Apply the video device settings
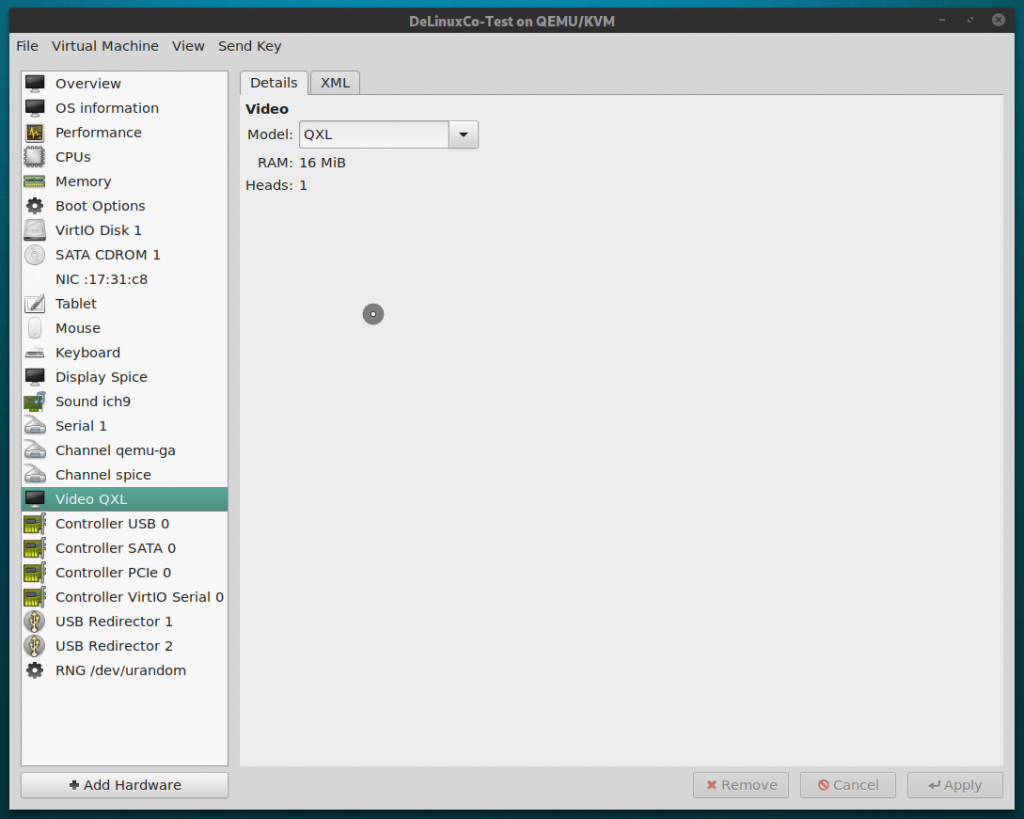Image resolution: width=1024 pixels, height=819 pixels. point(954,785)
